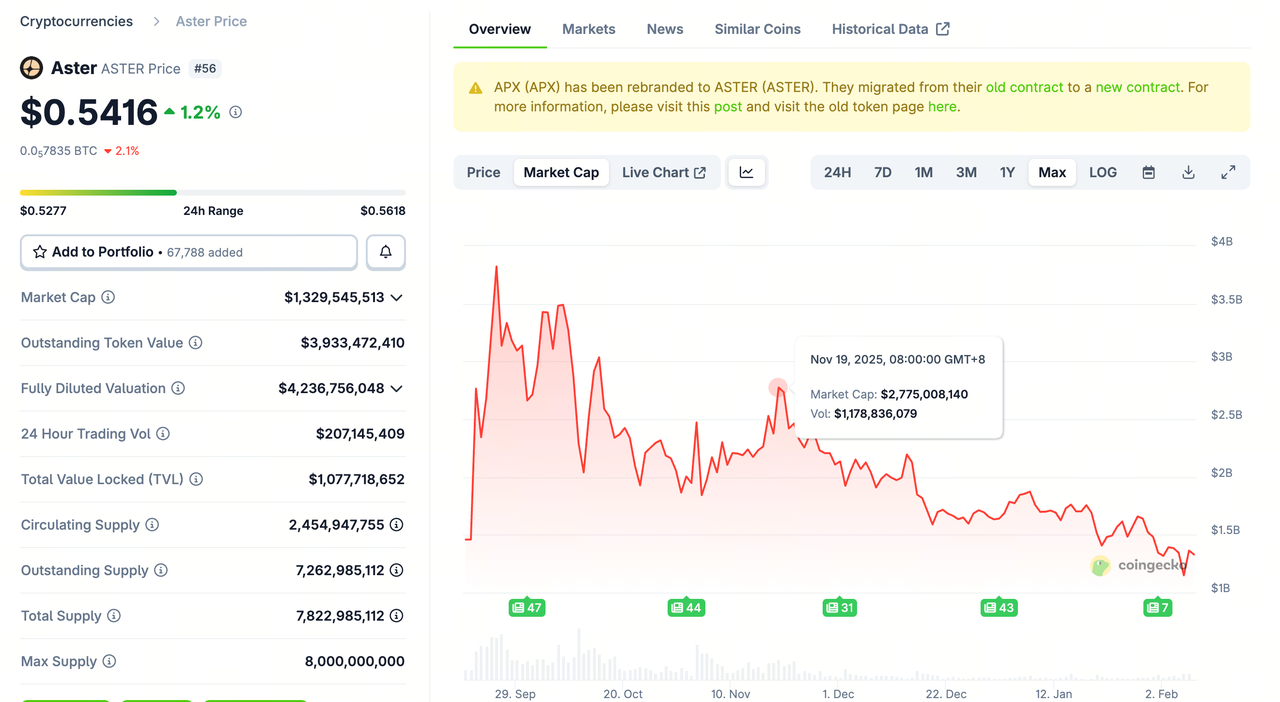The height and width of the screenshot is (702, 1280).
Task: Click the 24h Range progress bar
Action: tap(213, 191)
